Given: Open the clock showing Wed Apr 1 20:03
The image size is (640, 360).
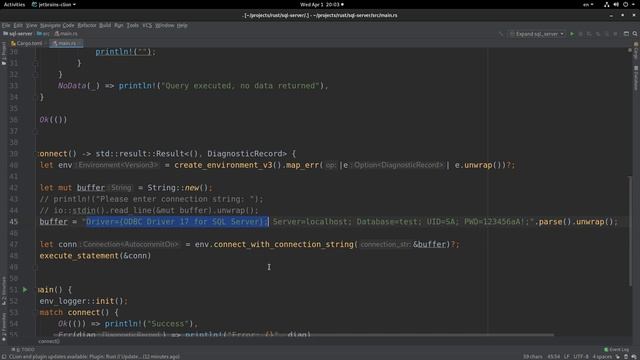Looking at the screenshot, I should (321, 4).
